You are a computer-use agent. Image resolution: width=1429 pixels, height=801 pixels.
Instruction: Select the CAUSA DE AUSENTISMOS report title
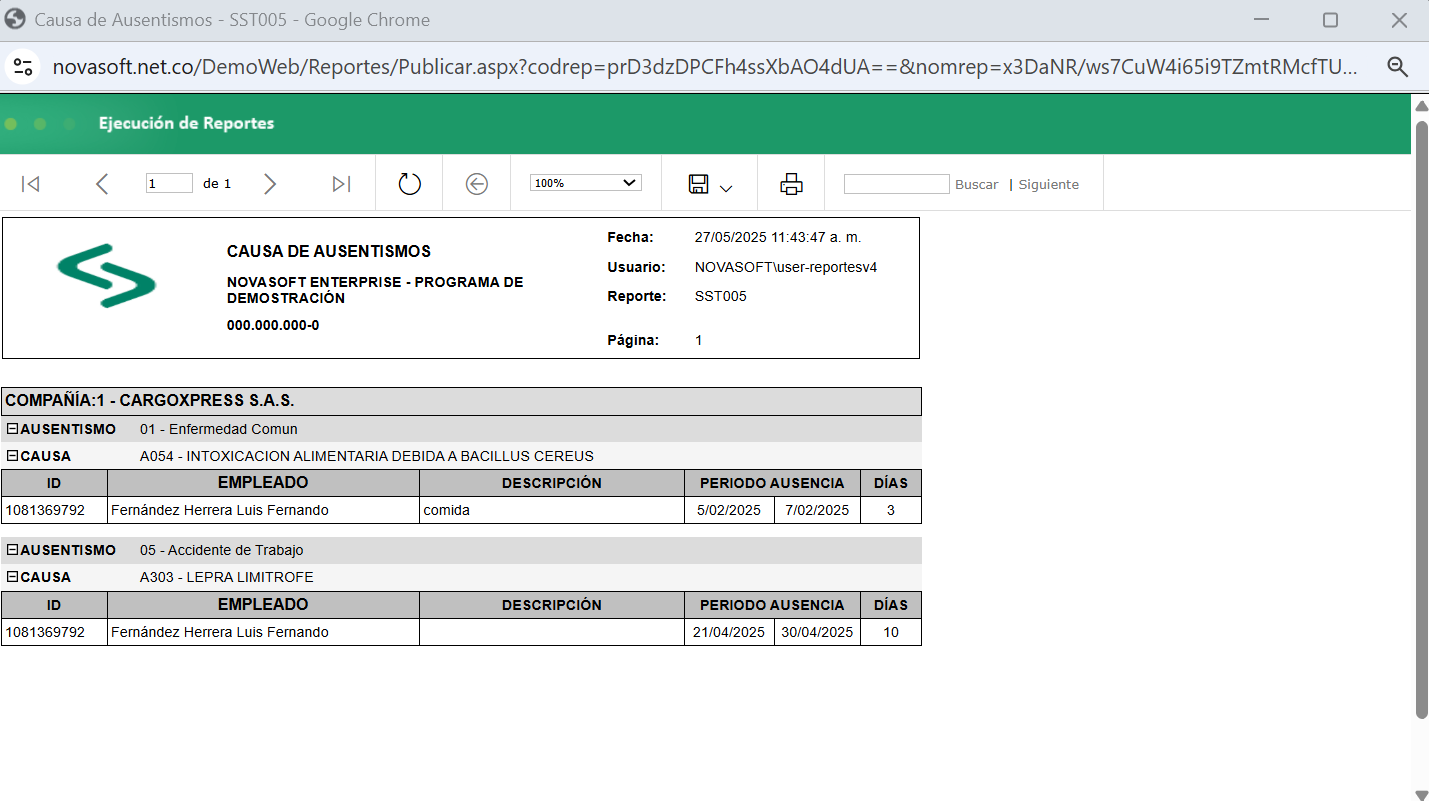point(329,251)
